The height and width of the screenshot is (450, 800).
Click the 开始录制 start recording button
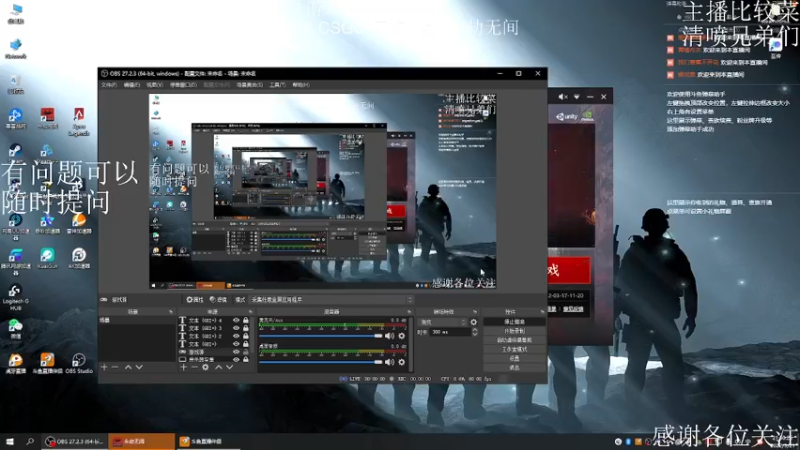click(514, 331)
